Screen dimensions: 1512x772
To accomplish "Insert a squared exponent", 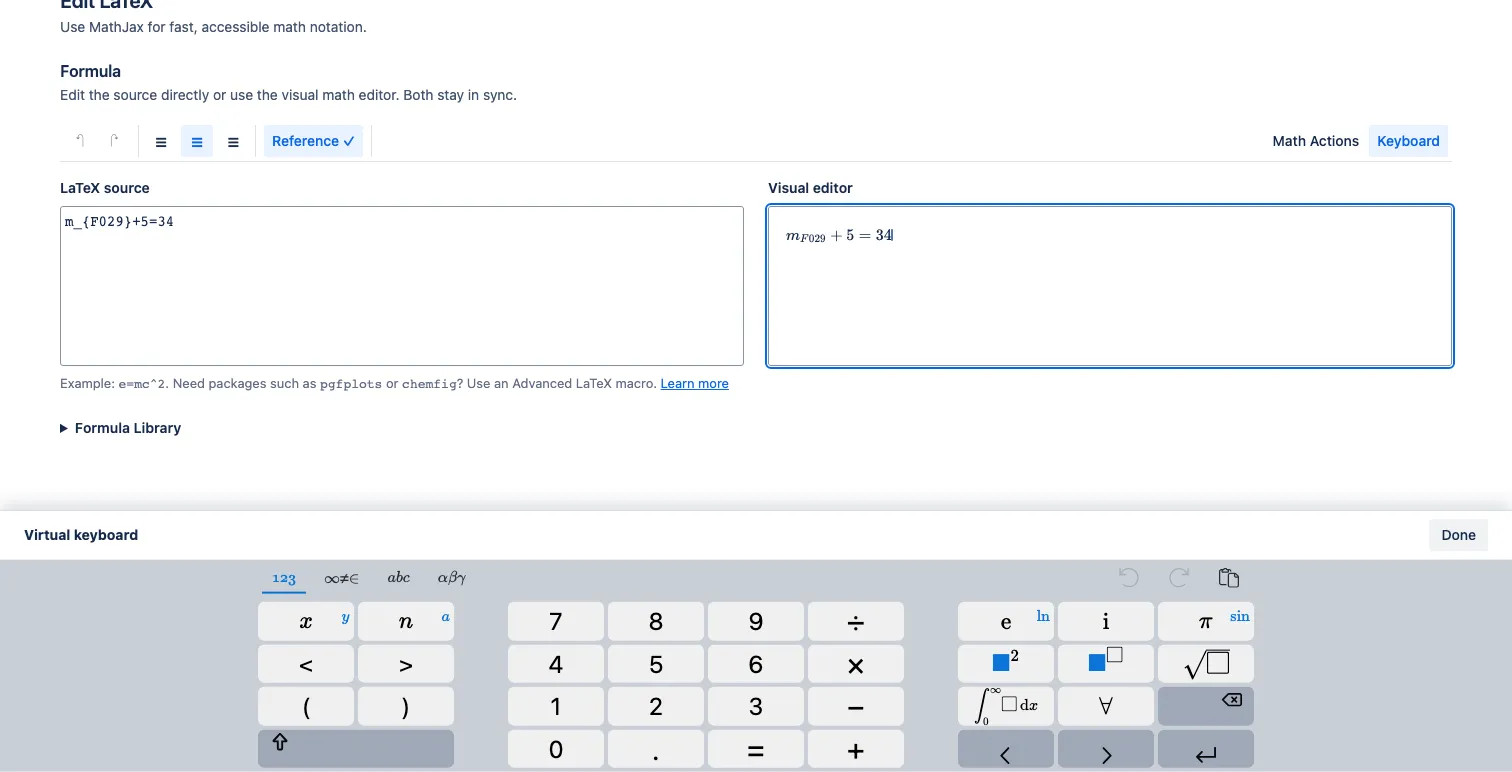I will point(1005,664).
